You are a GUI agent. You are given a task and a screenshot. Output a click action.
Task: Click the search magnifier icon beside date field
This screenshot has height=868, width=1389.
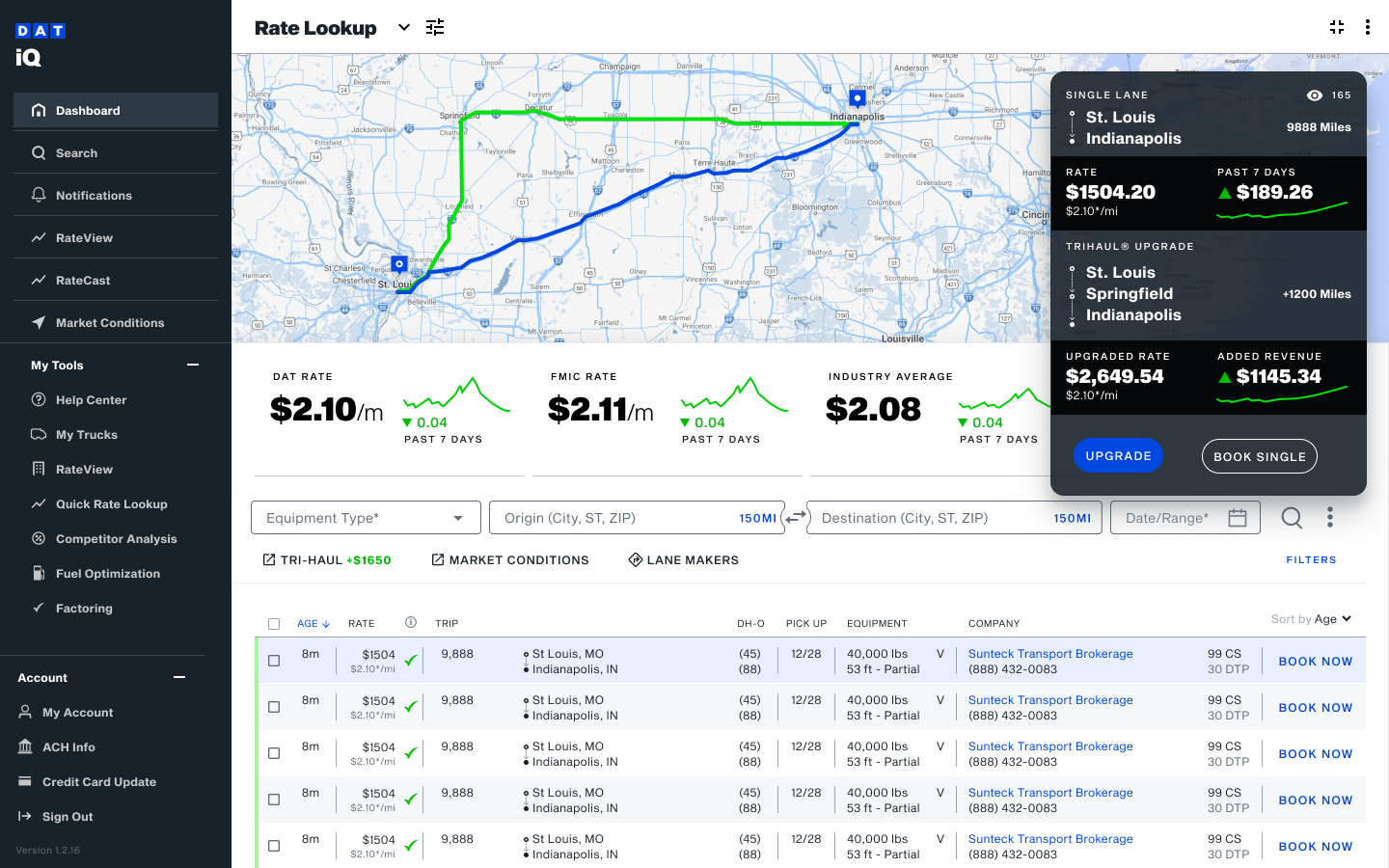(x=1292, y=518)
